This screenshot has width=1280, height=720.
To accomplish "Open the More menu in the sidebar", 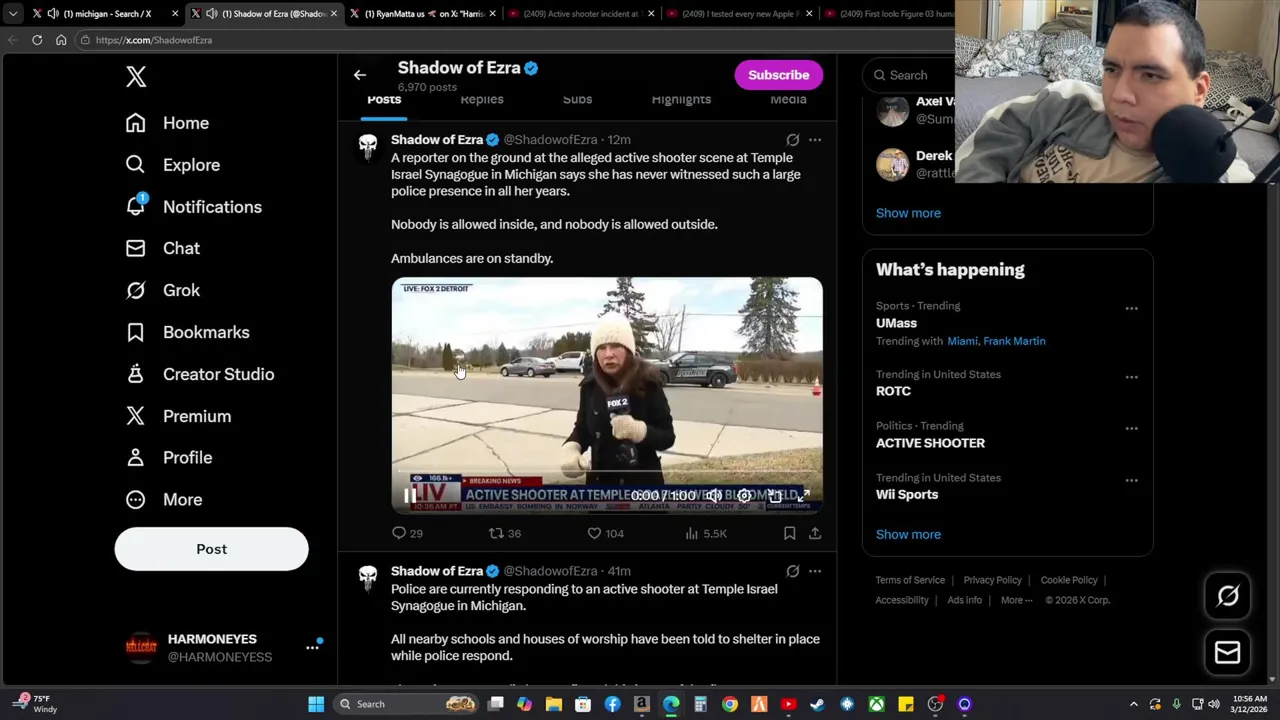I will coord(163,499).
